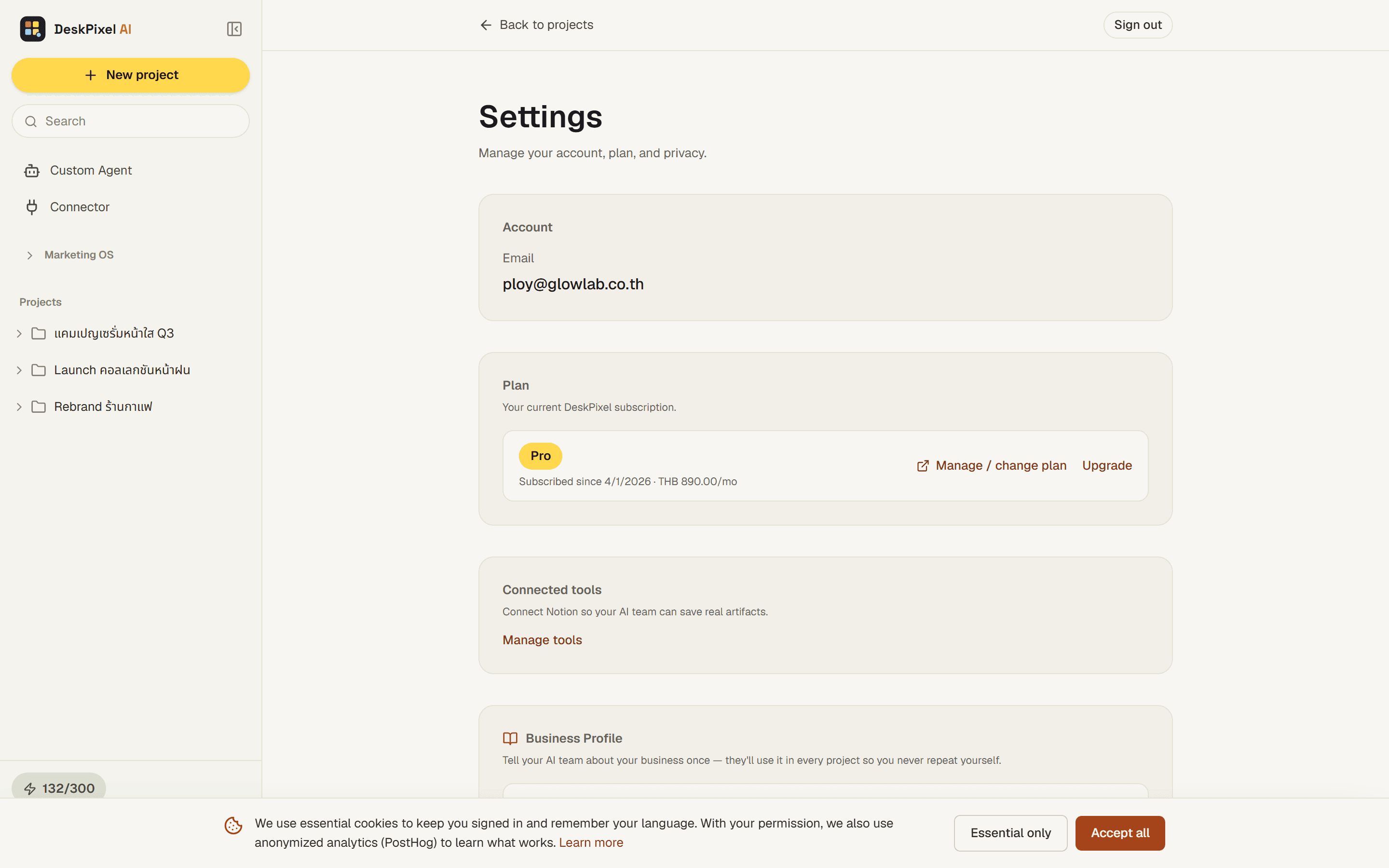The width and height of the screenshot is (1389, 868).
Task: Sign out of the account
Action: [x=1138, y=25]
